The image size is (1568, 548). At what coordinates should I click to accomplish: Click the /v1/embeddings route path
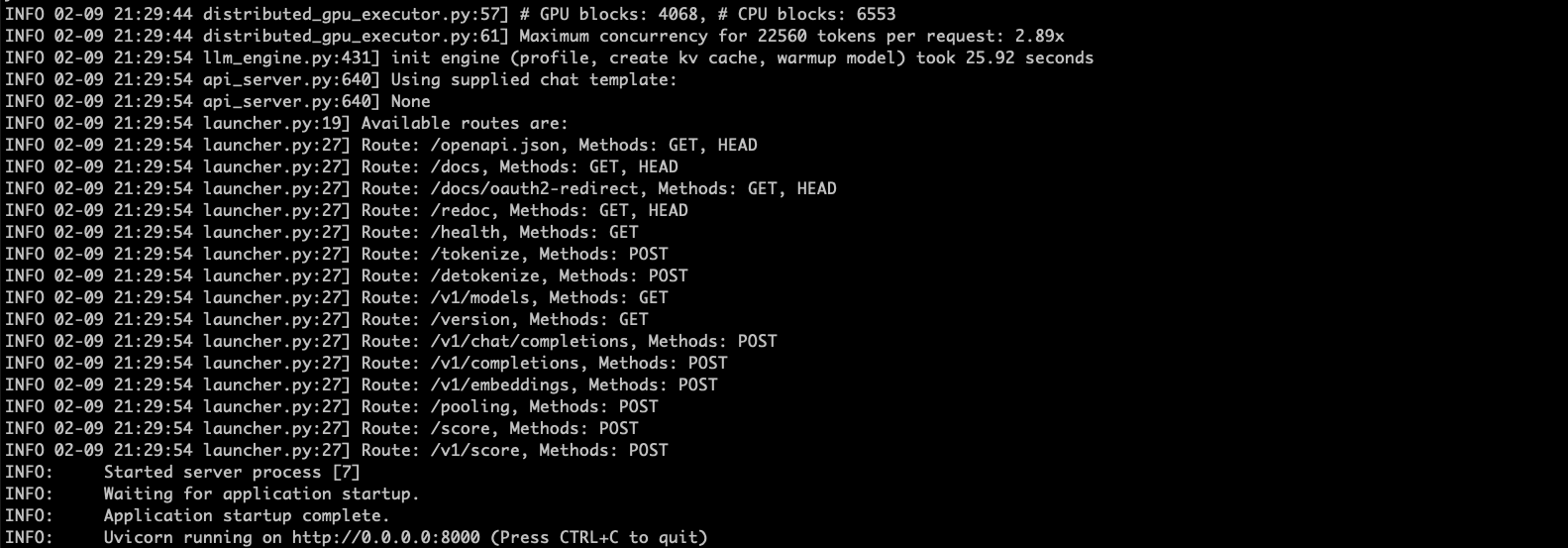click(494, 384)
